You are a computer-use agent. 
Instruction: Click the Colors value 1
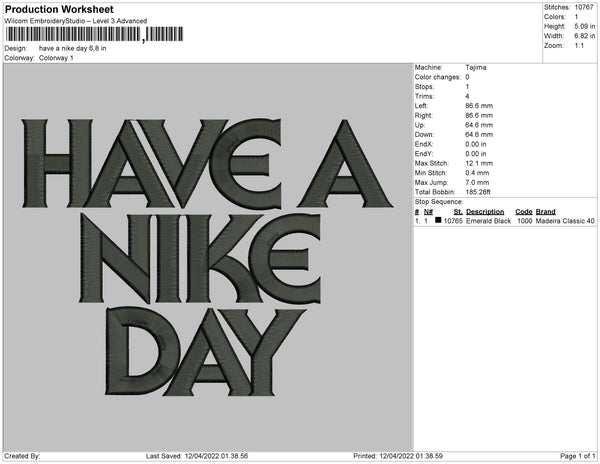(x=576, y=17)
